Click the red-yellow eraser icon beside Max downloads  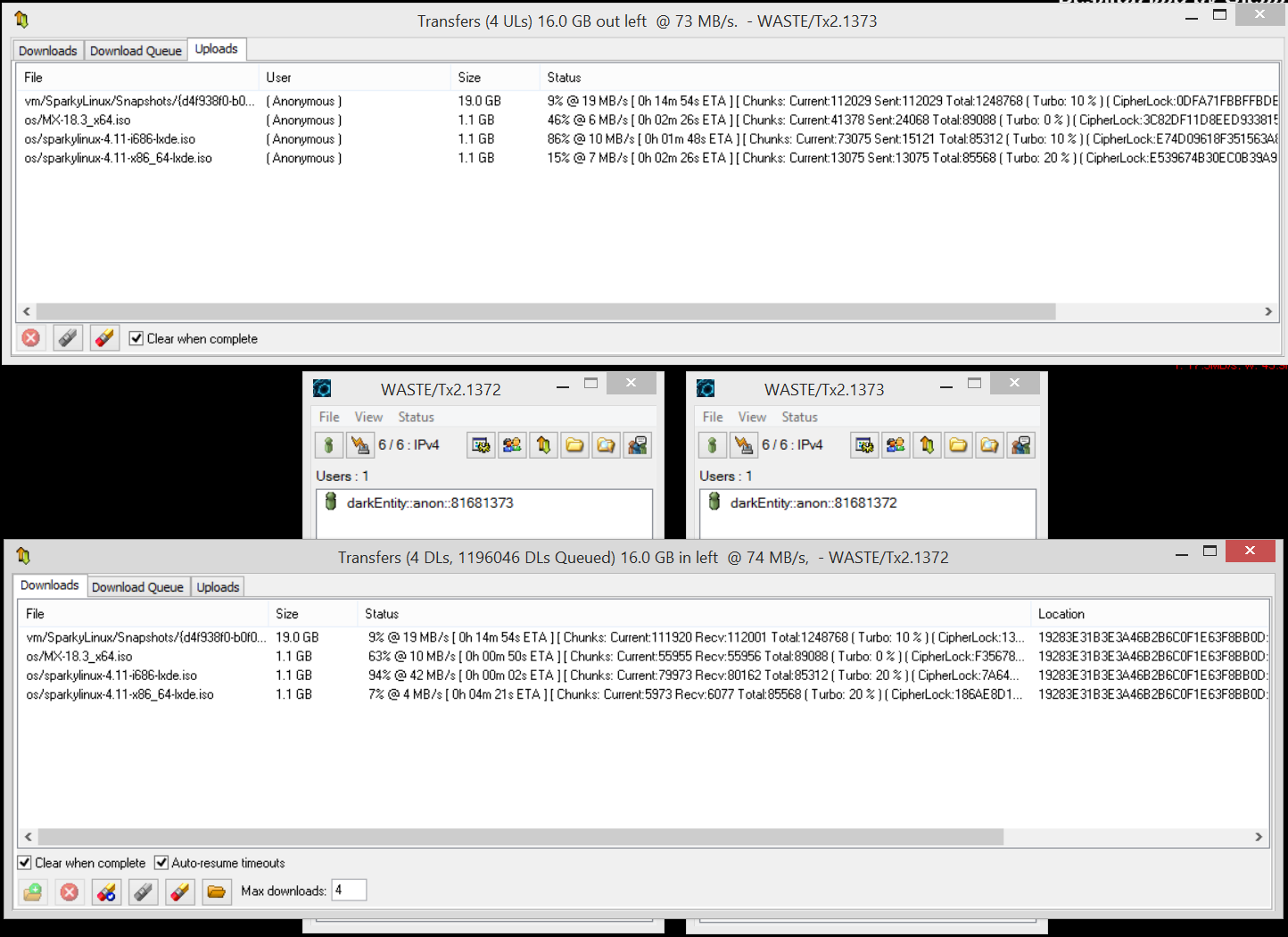180,891
